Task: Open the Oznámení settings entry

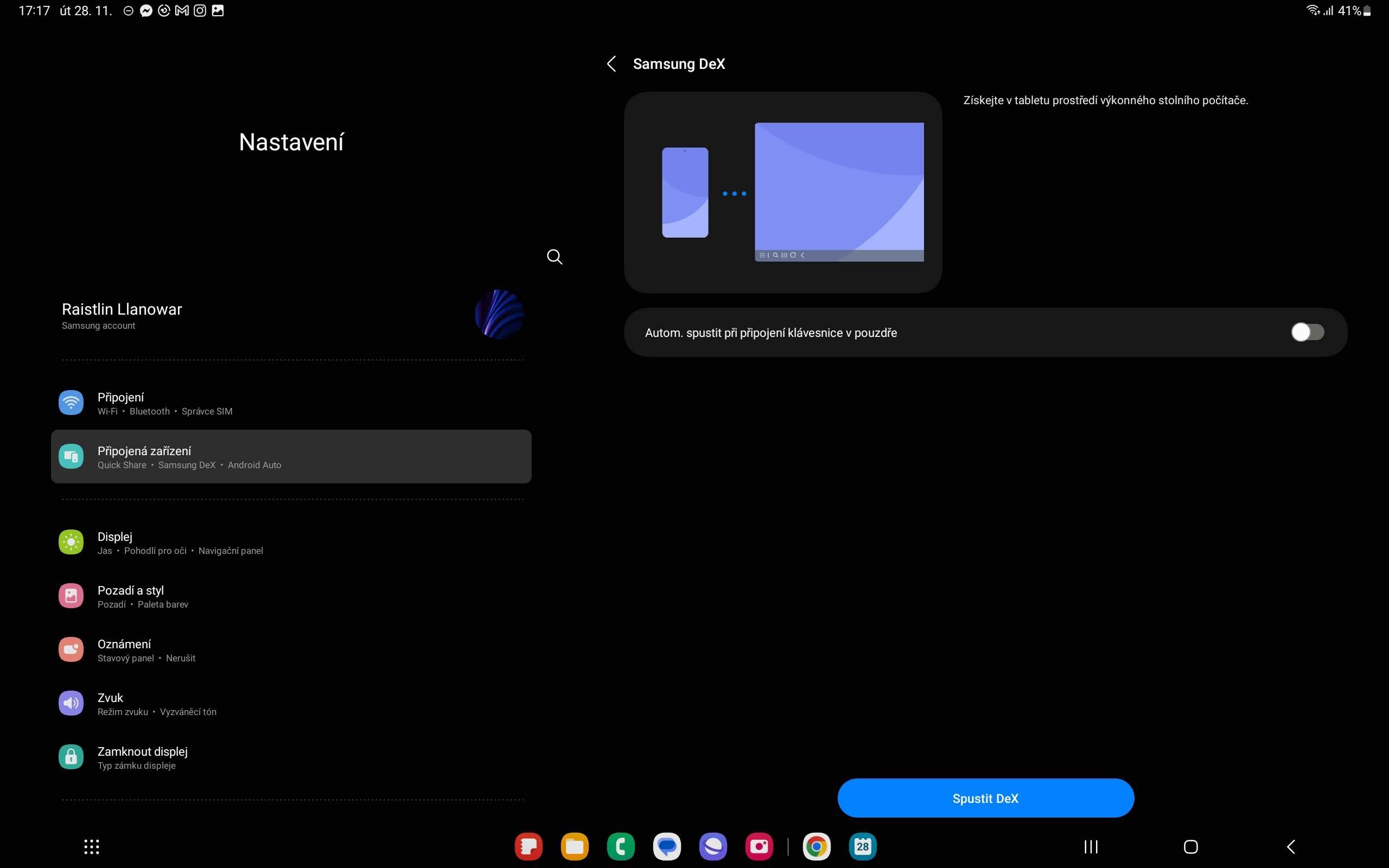Action: pos(291,650)
